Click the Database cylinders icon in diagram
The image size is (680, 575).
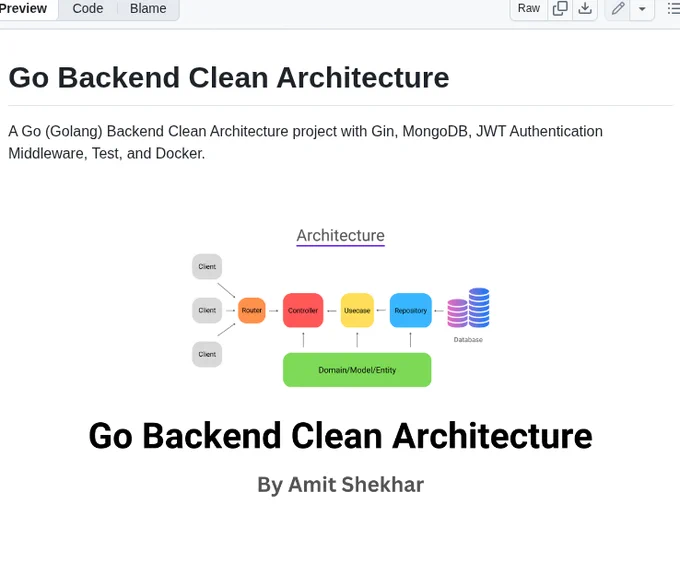point(468,307)
